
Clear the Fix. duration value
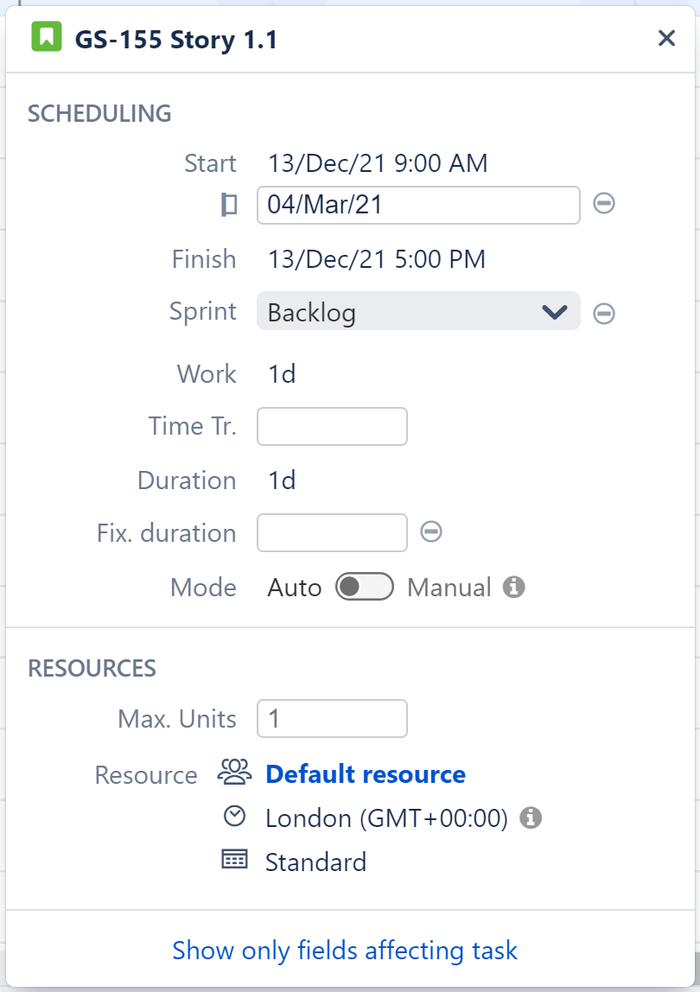(x=431, y=532)
